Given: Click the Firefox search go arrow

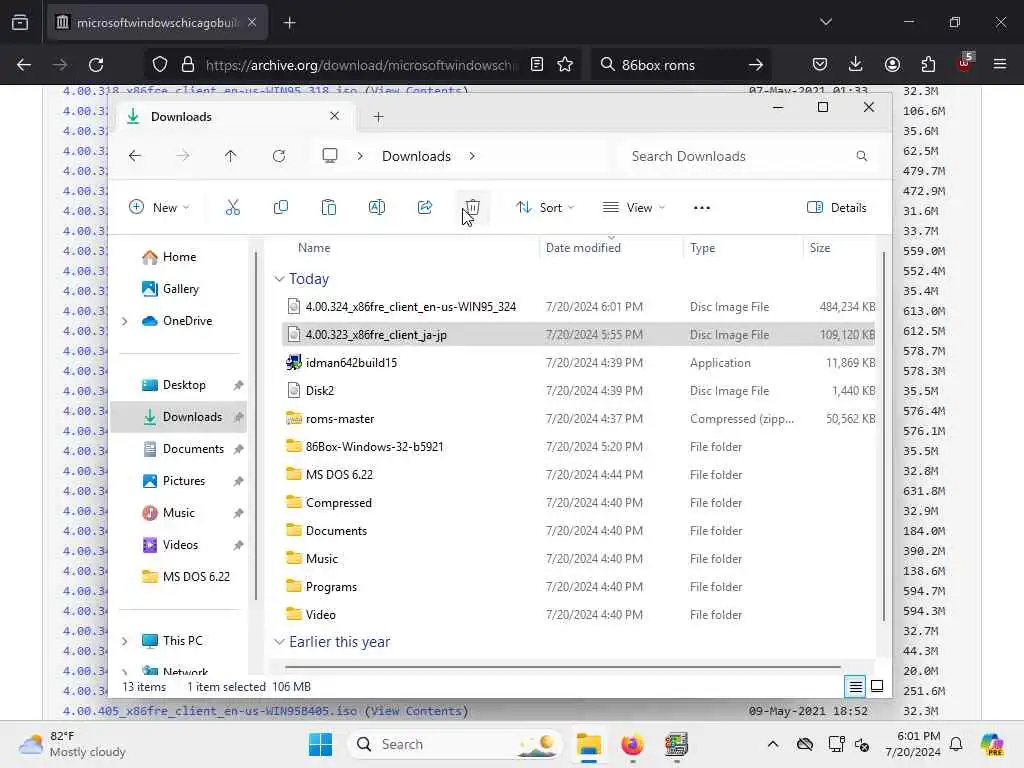Looking at the screenshot, I should tap(756, 65).
